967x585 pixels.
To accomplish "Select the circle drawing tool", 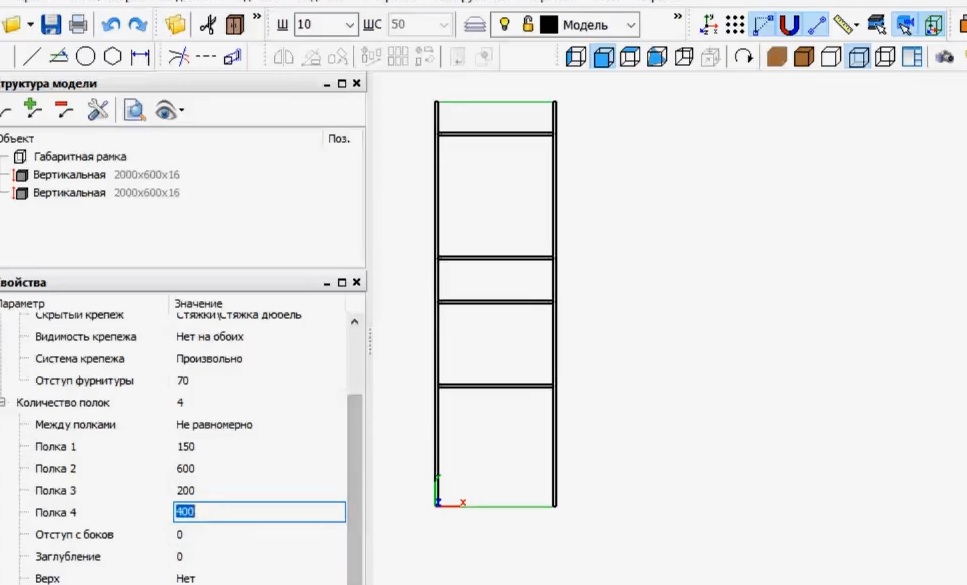I will coord(85,57).
